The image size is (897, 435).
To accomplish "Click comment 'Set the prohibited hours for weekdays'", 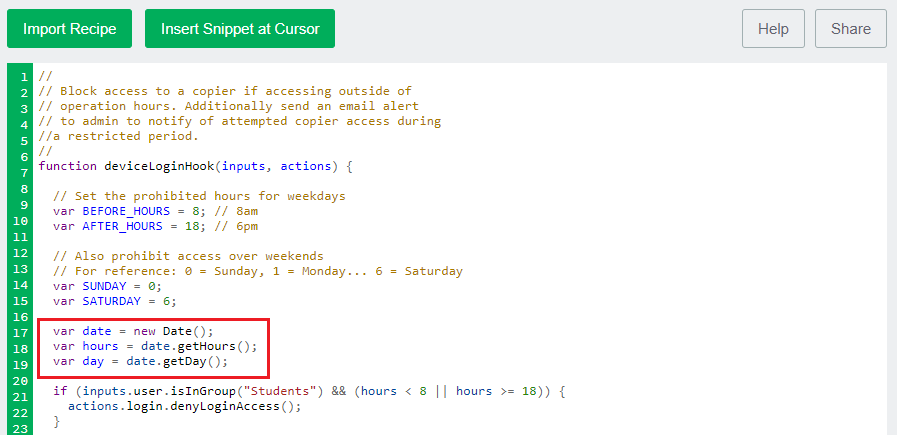I will click(199, 196).
